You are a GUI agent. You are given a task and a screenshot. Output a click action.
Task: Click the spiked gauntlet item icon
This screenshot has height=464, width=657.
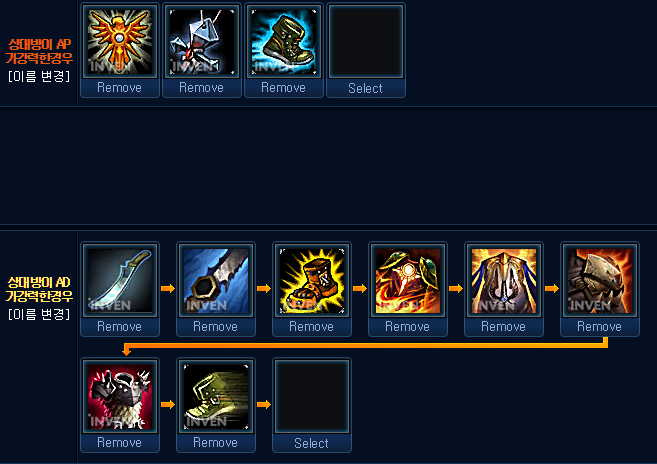coord(600,280)
